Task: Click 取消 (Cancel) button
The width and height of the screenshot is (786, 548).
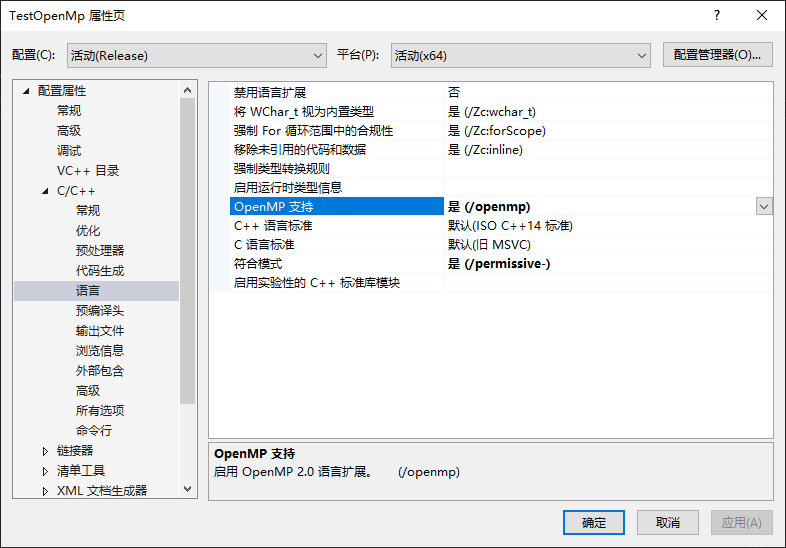Action: point(667,522)
